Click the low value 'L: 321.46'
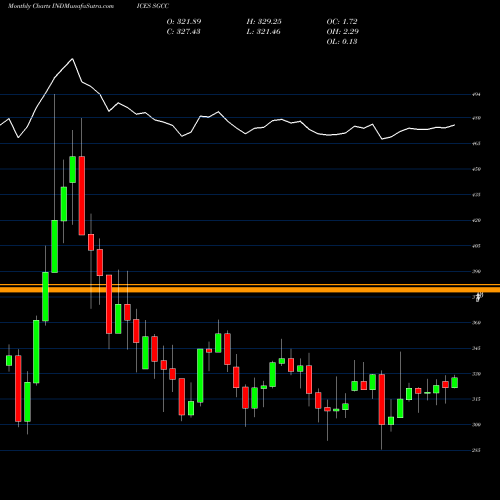The width and height of the screenshot is (500, 500). tap(263, 32)
